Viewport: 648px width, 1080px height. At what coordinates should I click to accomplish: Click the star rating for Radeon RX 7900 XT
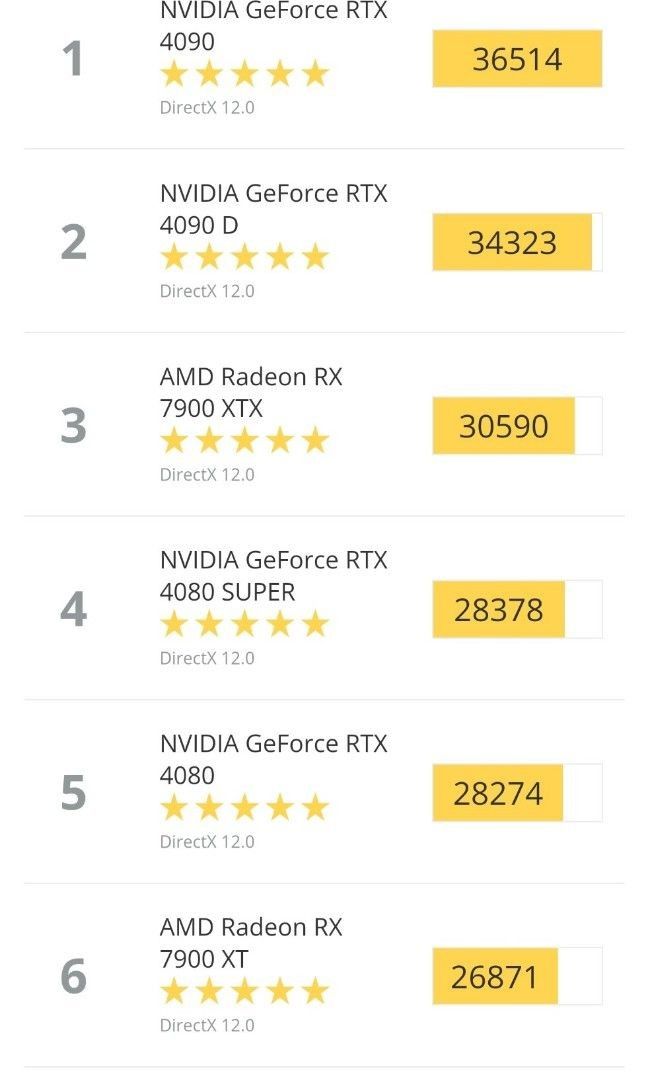243,990
